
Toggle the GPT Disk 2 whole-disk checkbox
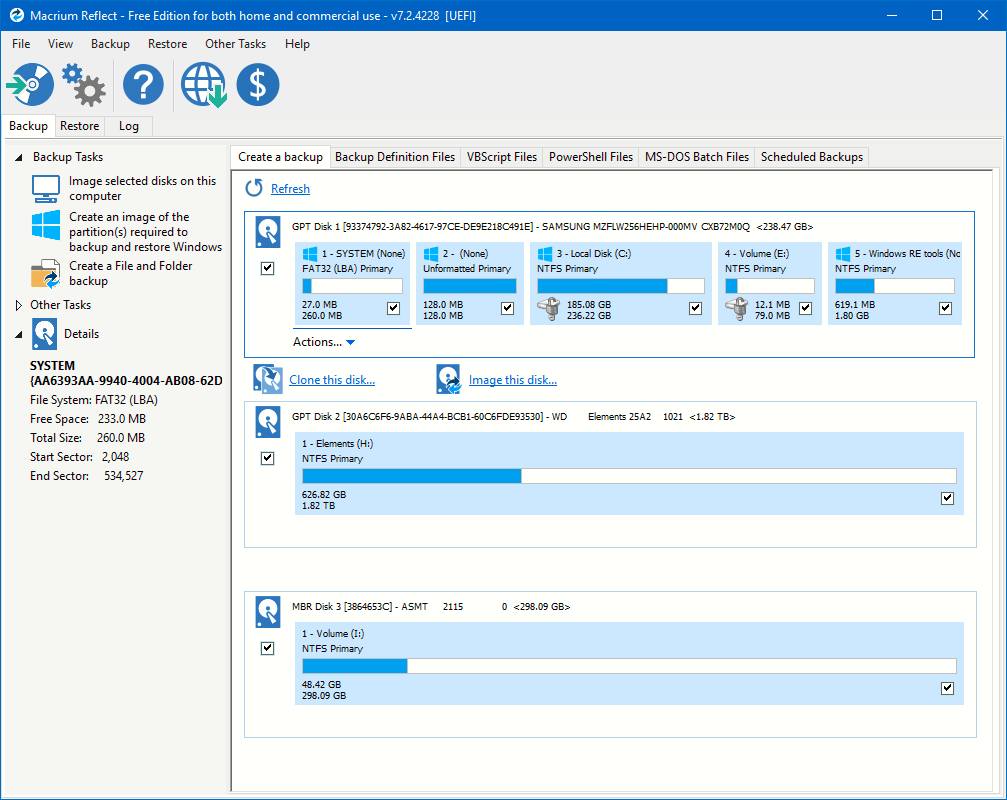coord(268,458)
